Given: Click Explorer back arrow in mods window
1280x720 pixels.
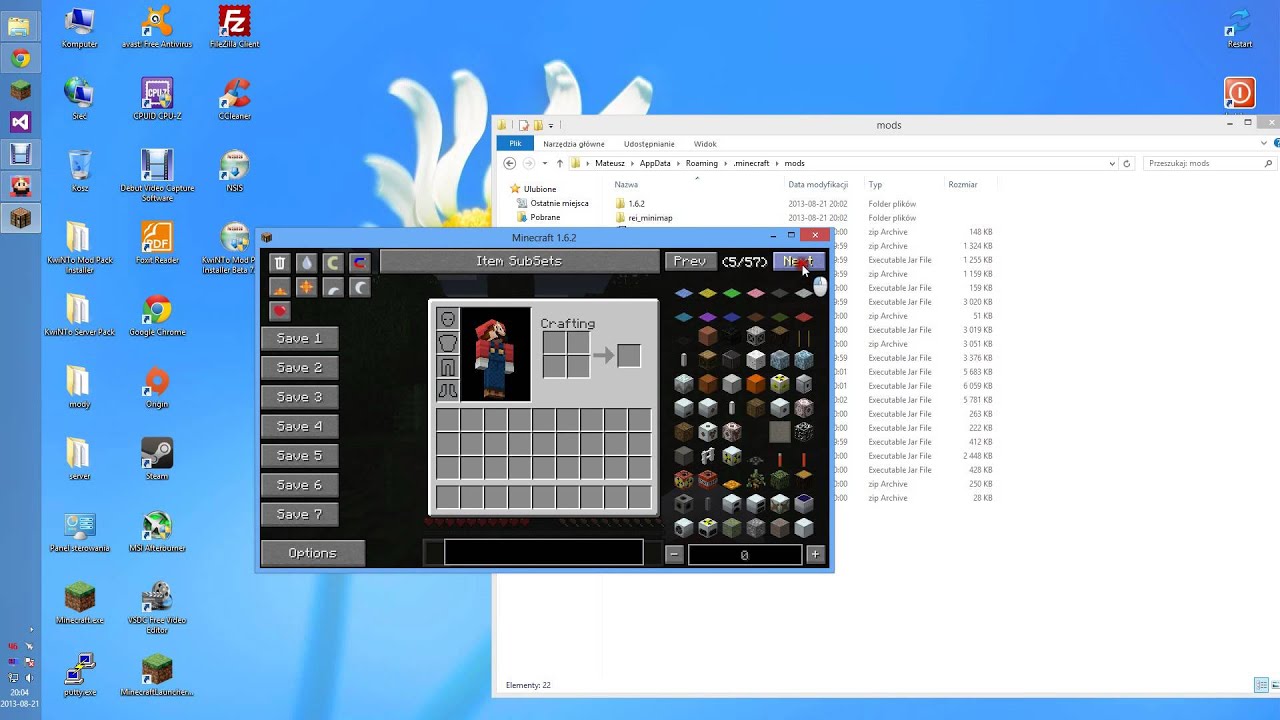Looking at the screenshot, I should pos(510,163).
